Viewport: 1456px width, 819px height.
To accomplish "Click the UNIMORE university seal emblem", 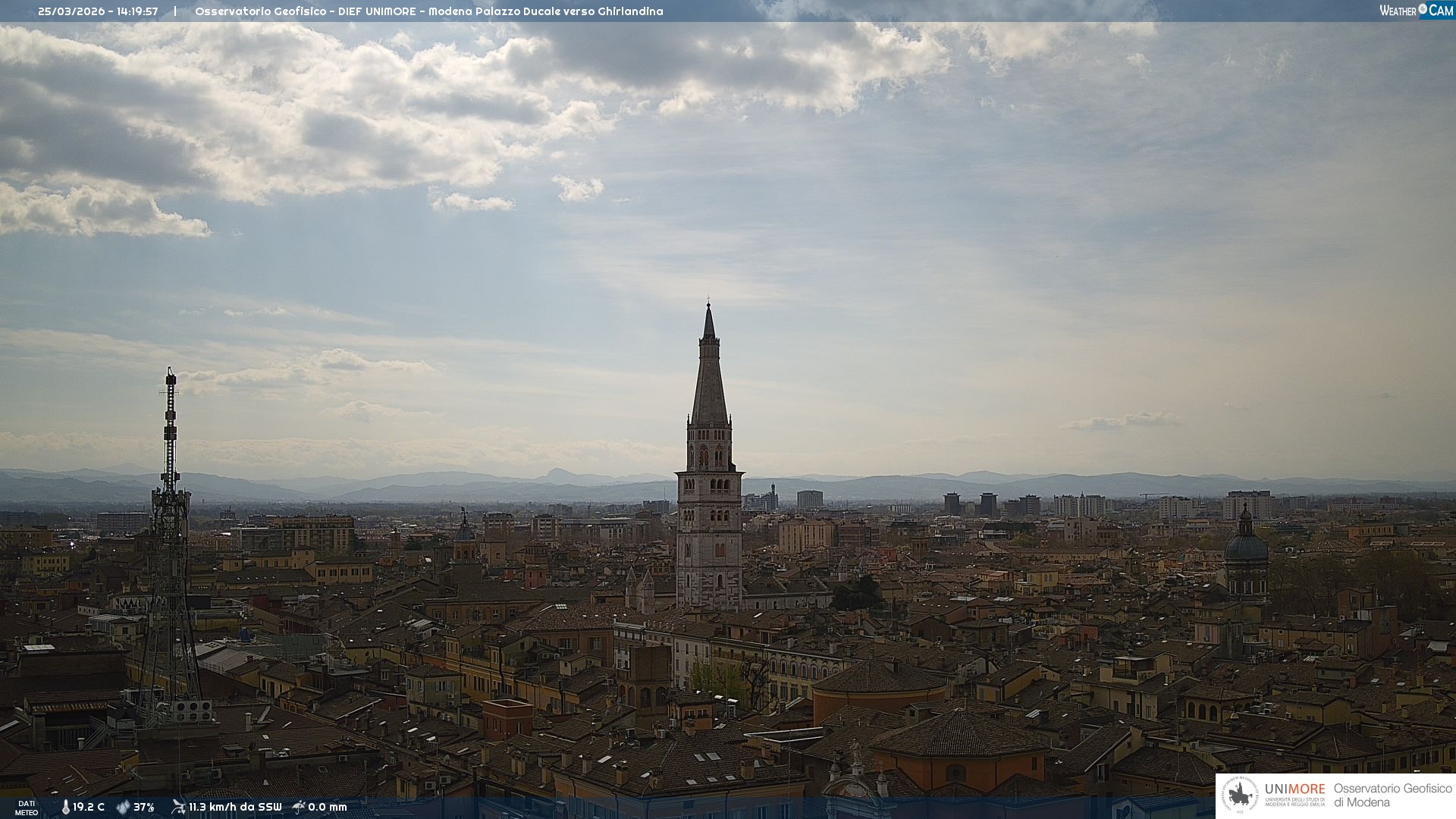I will [x=1240, y=795].
